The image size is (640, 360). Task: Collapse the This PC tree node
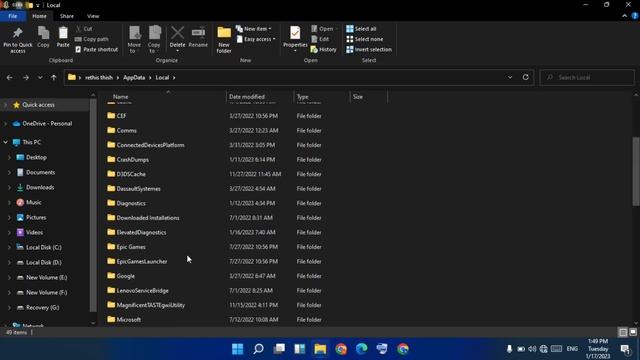tap(6, 142)
